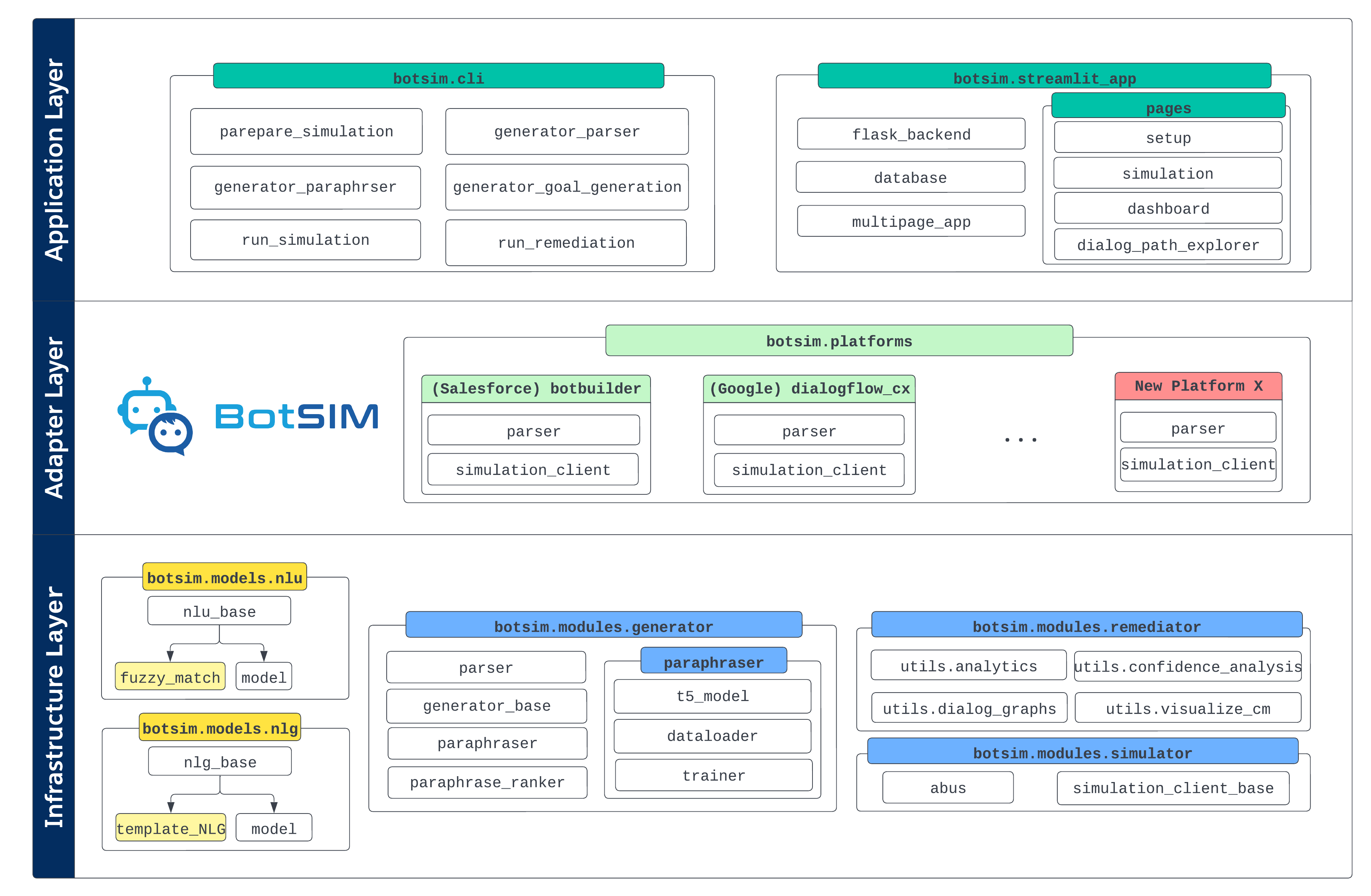Screen dimensions: 1371x896
Task: Select the botsim.modules.remediator header
Action: pyautogui.click(x=1087, y=624)
